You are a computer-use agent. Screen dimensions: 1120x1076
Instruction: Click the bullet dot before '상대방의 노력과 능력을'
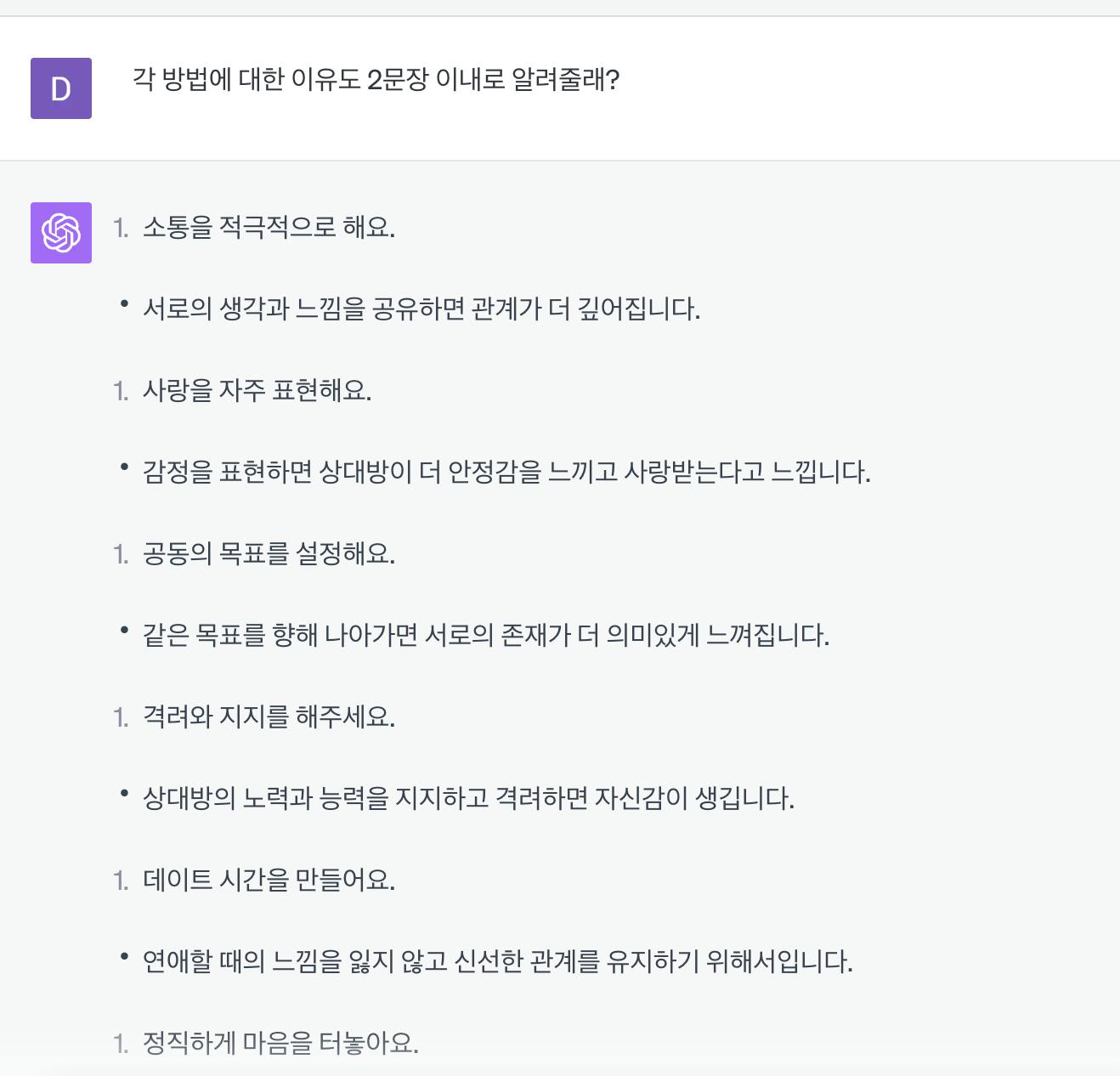tap(124, 792)
